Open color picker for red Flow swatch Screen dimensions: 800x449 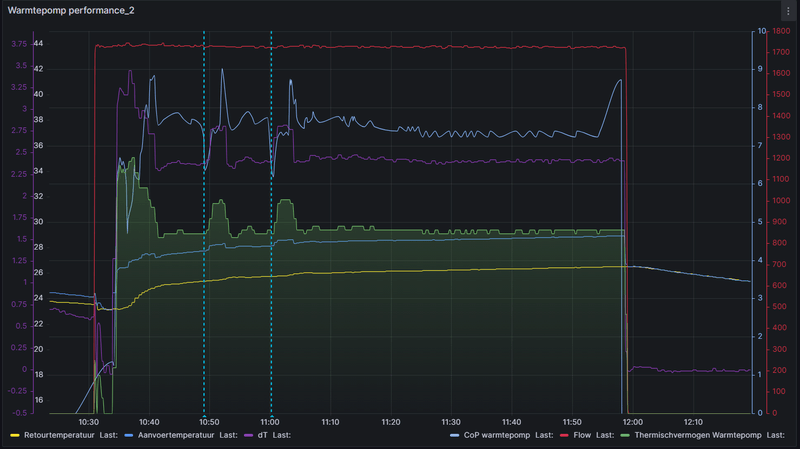pos(564,436)
